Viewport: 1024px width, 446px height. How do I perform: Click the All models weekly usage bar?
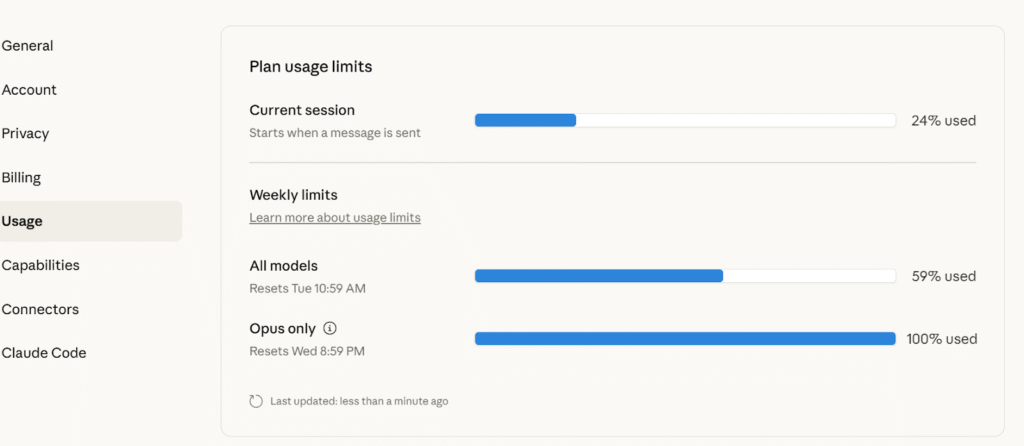point(685,276)
